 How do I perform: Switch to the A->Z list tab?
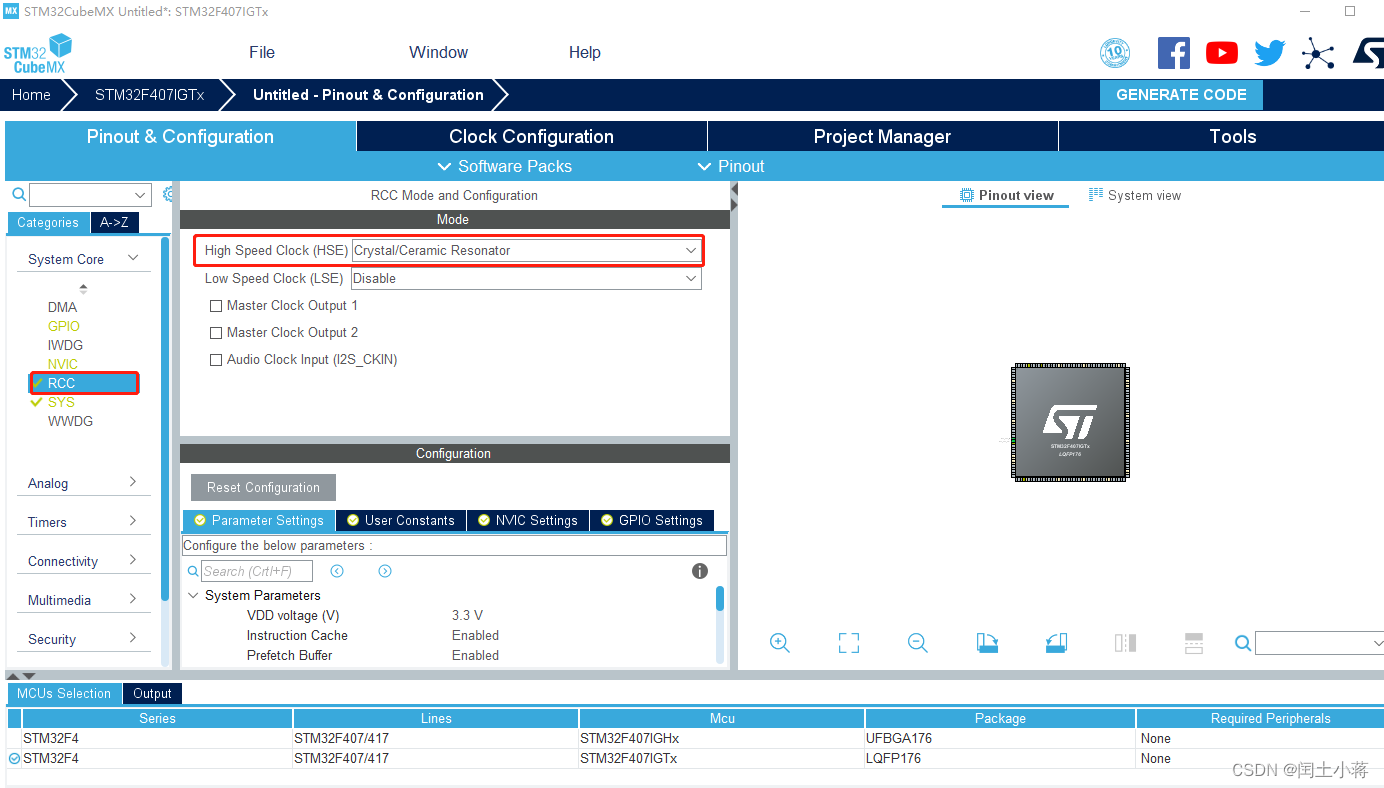pyautogui.click(x=115, y=223)
